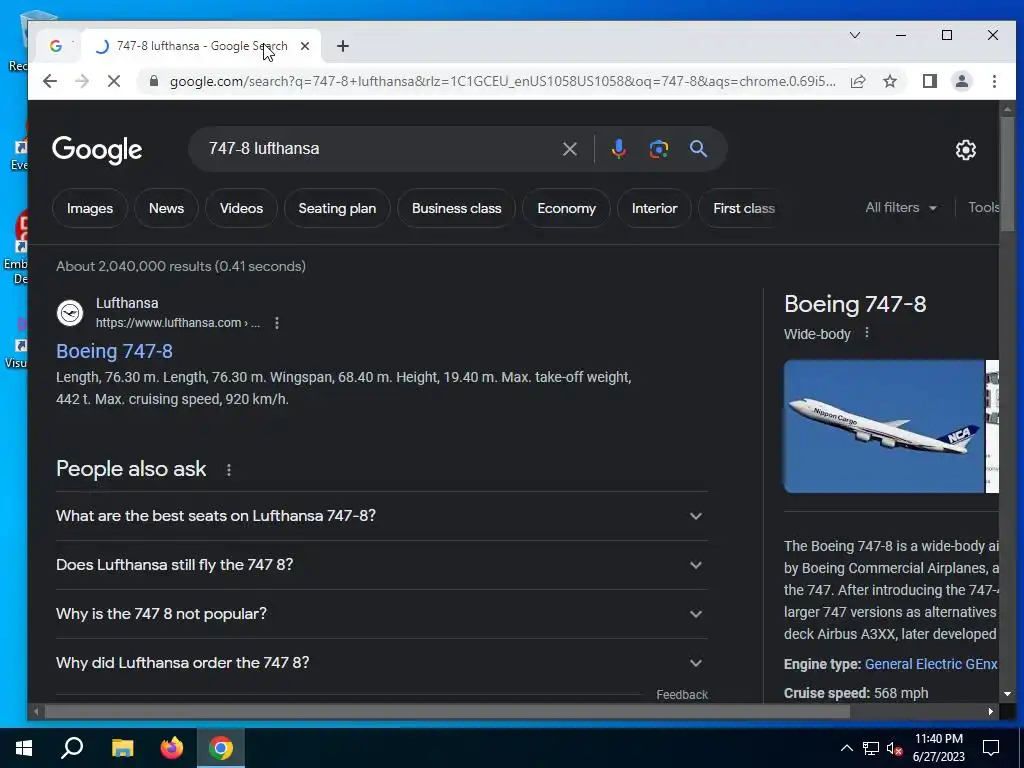Open the All filters dropdown
This screenshot has height=768, width=1024.
(901, 208)
